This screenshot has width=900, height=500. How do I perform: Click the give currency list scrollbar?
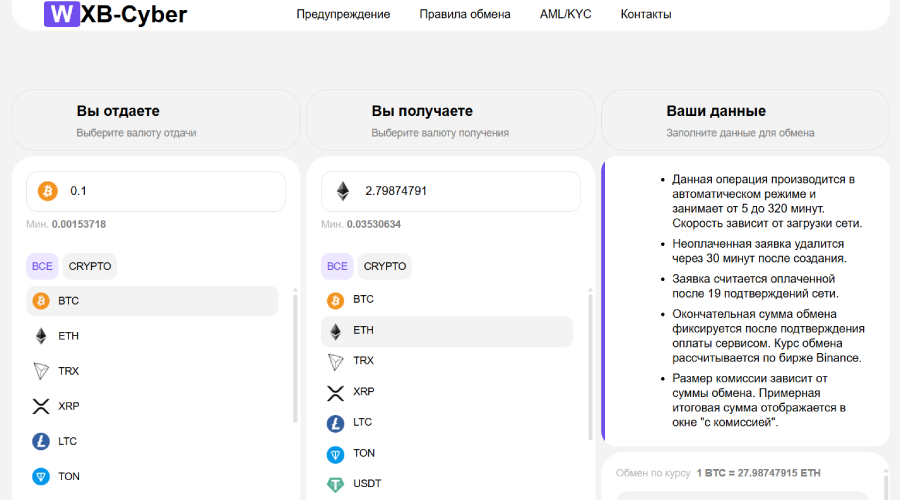pyautogui.click(x=295, y=355)
